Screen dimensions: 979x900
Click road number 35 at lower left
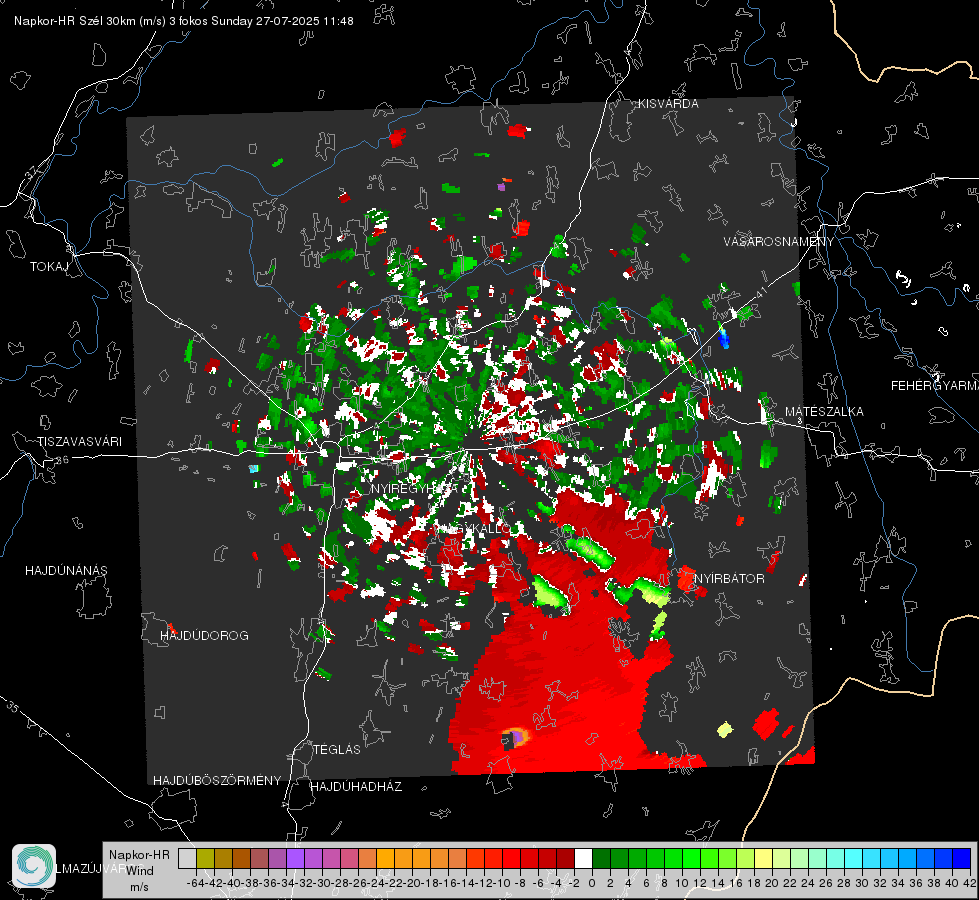click(12, 707)
